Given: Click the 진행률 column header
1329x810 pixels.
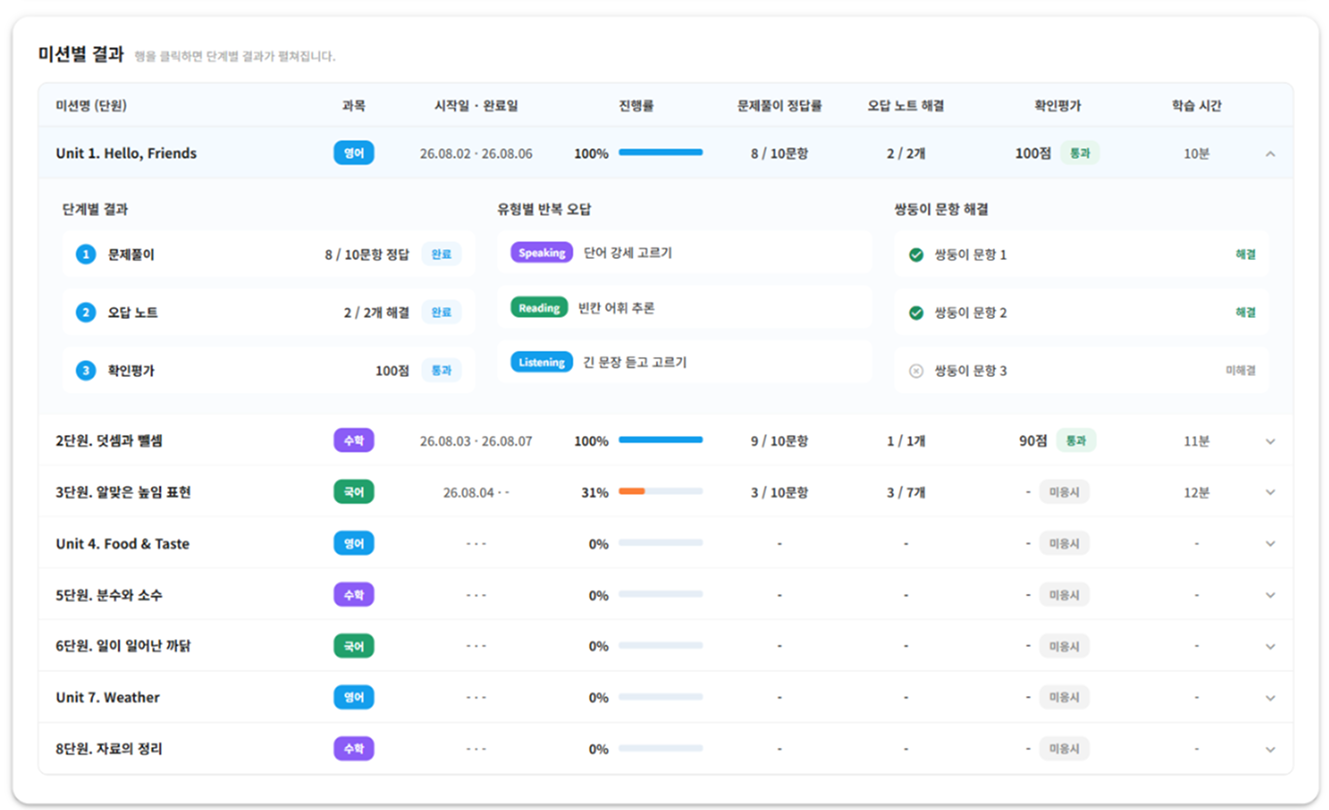Looking at the screenshot, I should tap(636, 105).
